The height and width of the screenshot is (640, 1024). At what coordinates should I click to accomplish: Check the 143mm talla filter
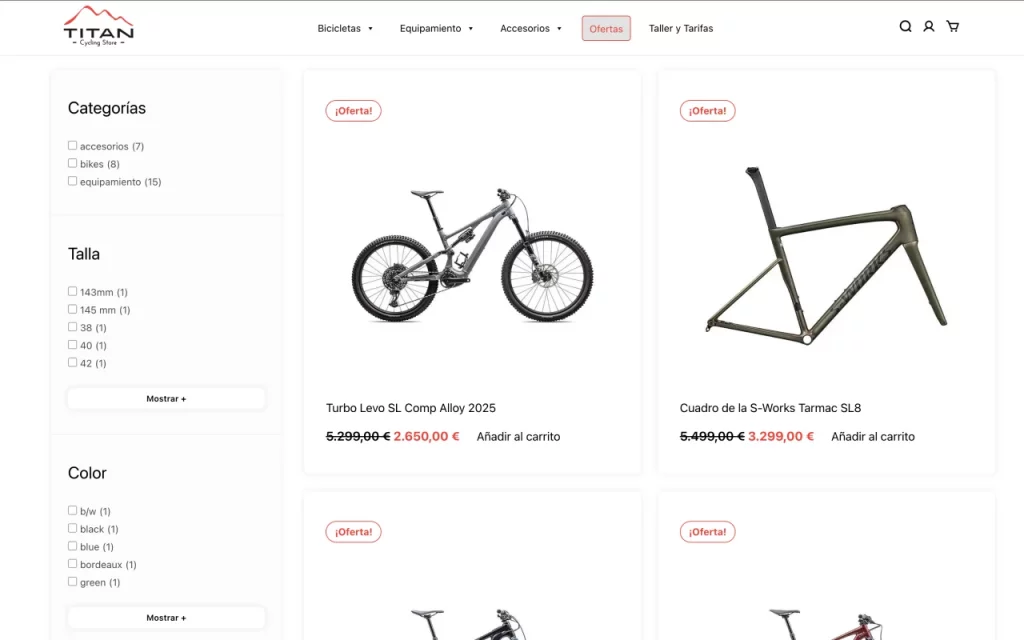72,290
